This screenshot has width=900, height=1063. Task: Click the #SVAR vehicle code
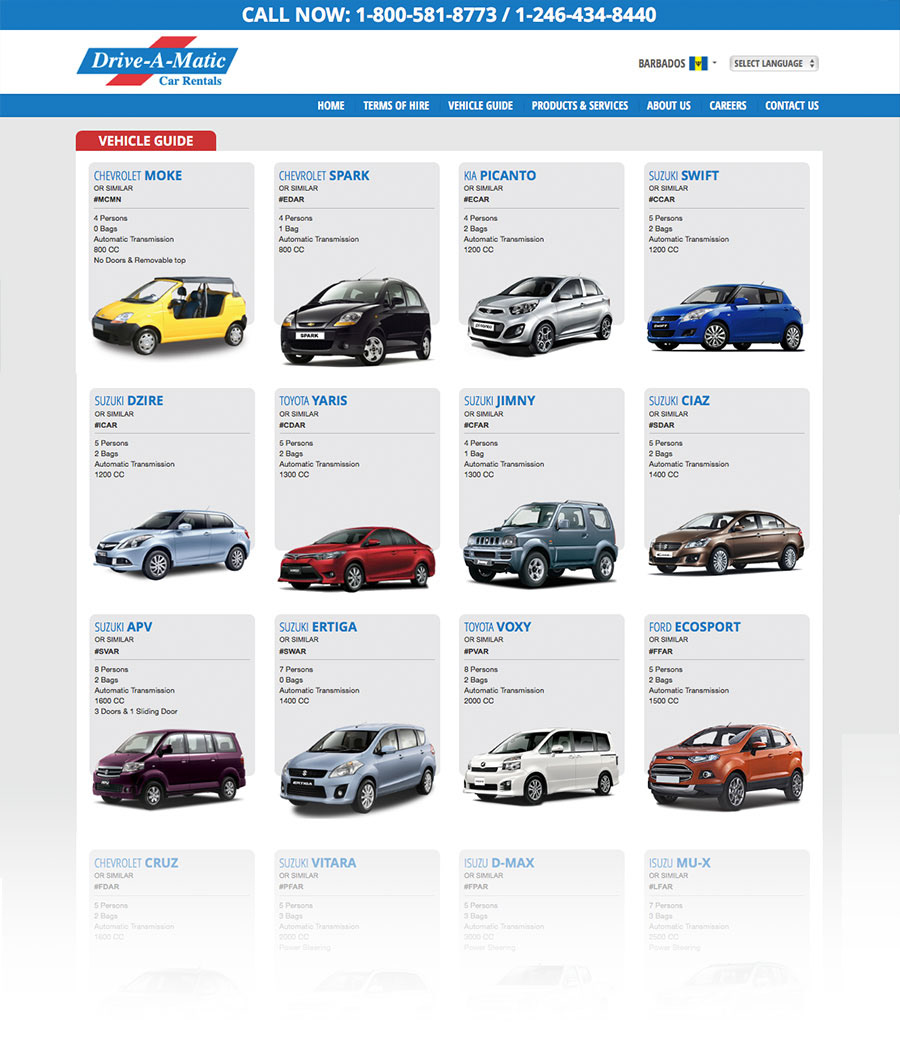[x=106, y=651]
